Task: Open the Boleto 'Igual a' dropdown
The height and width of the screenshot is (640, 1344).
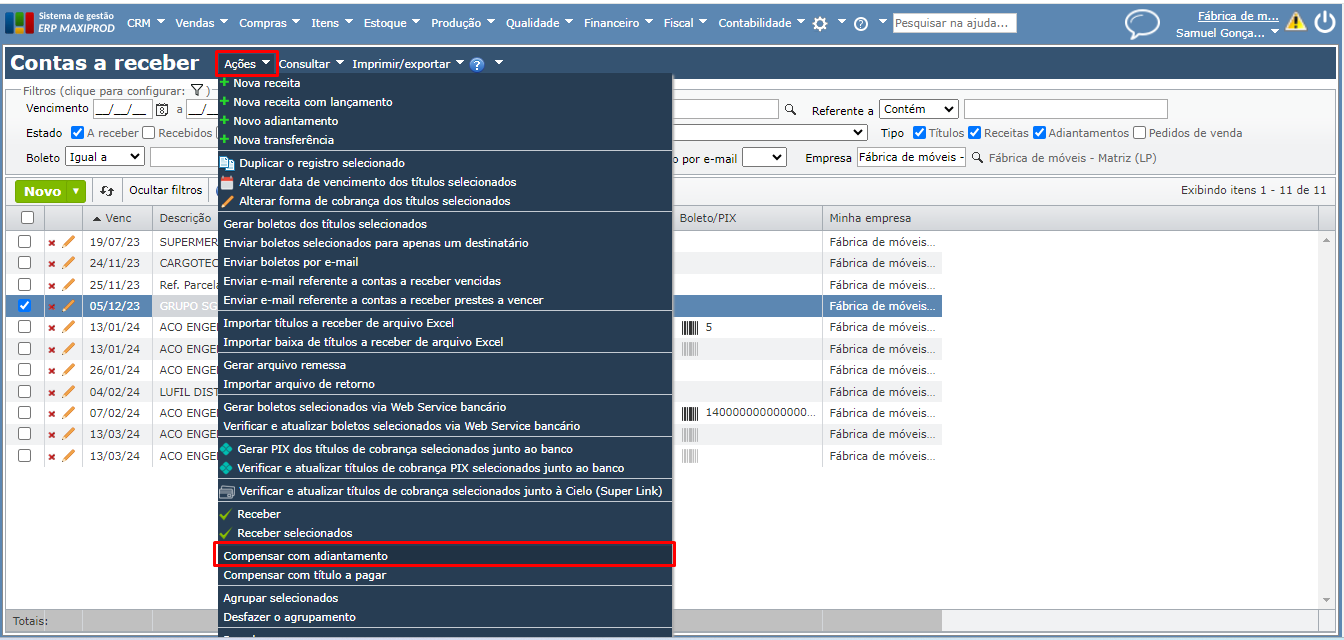Action: (105, 157)
